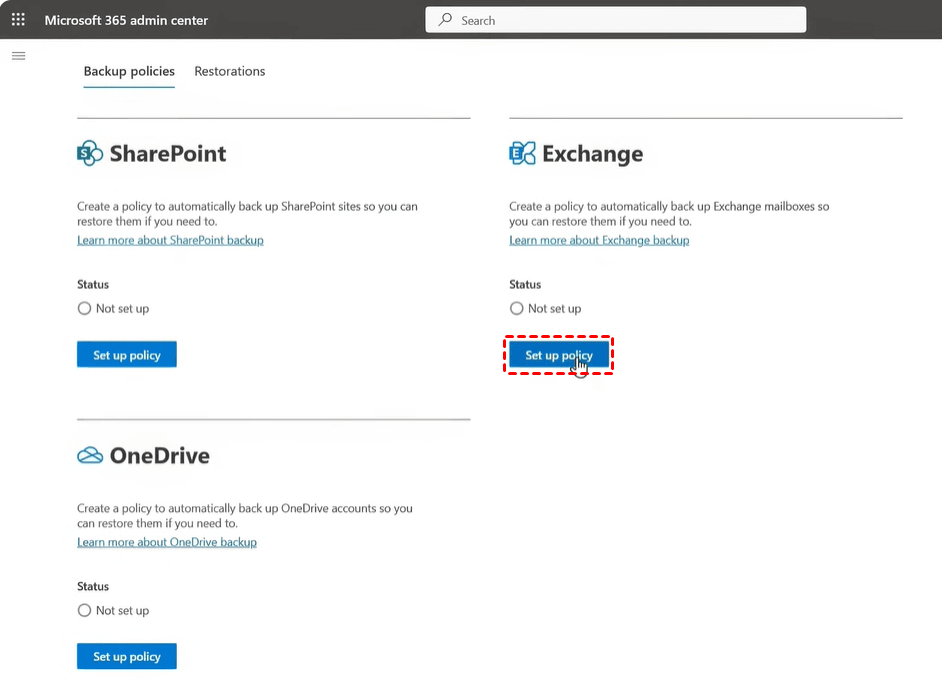The image size is (942, 681).
Task: Type in the Search input field
Action: (x=630, y=20)
